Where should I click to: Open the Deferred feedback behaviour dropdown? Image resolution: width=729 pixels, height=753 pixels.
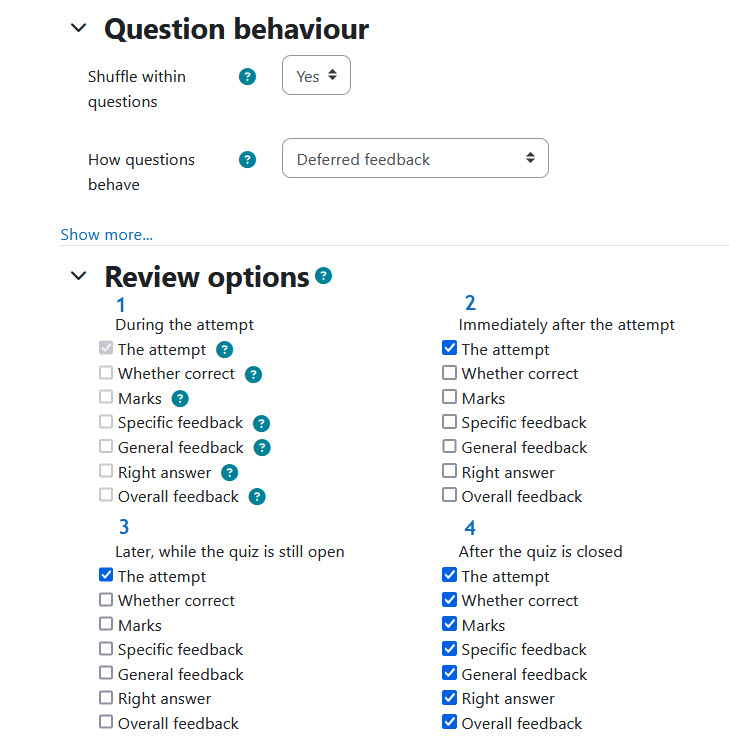coord(415,158)
